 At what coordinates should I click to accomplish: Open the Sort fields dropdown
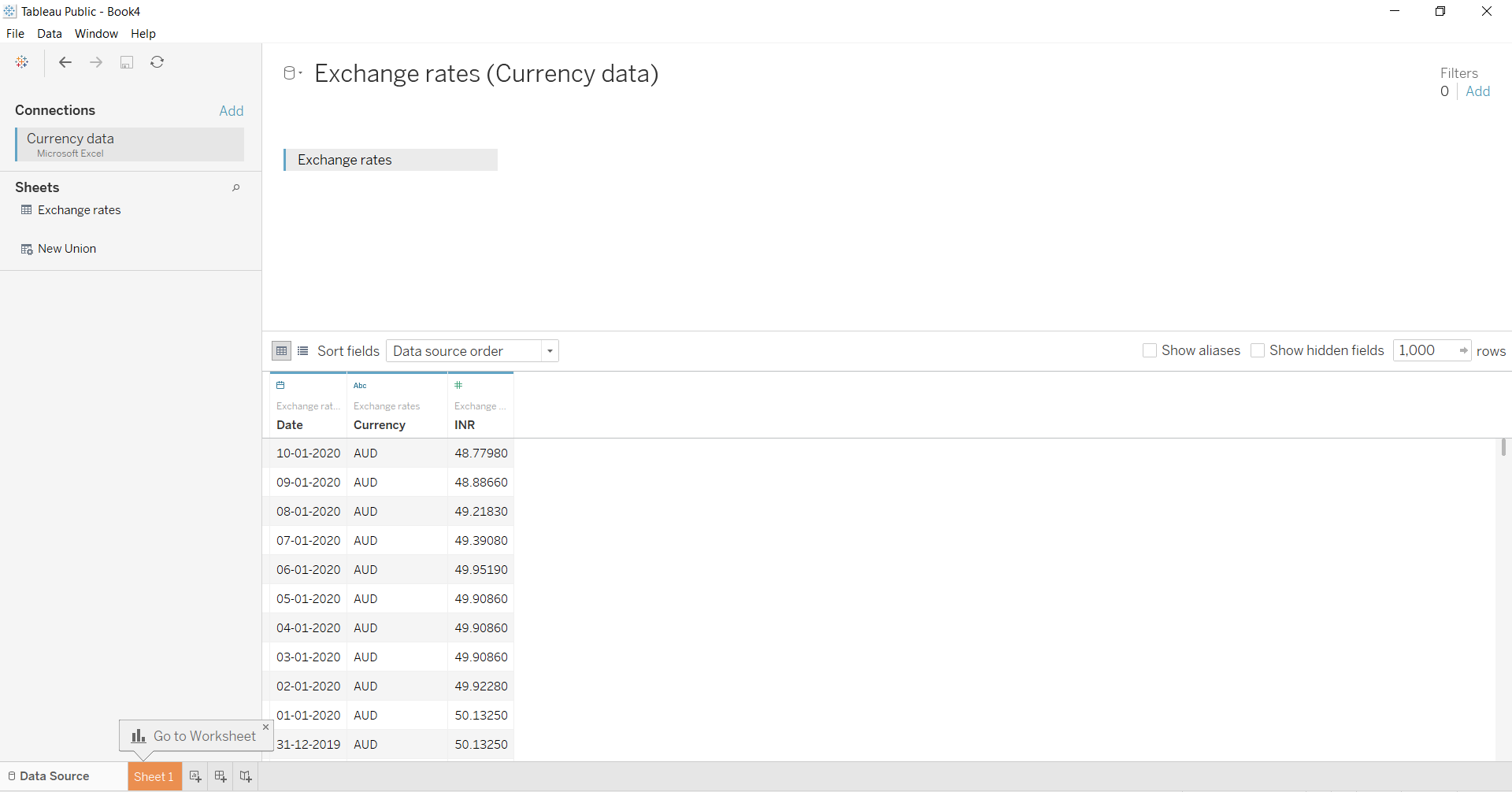pyautogui.click(x=472, y=351)
